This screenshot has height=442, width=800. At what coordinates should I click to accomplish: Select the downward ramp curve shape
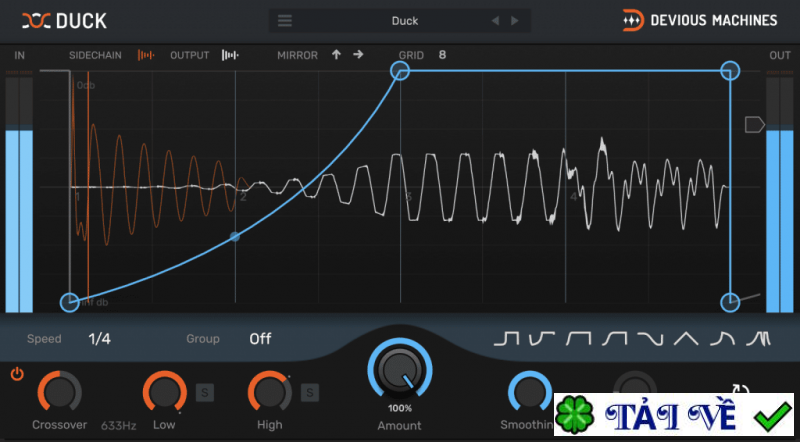click(651, 339)
